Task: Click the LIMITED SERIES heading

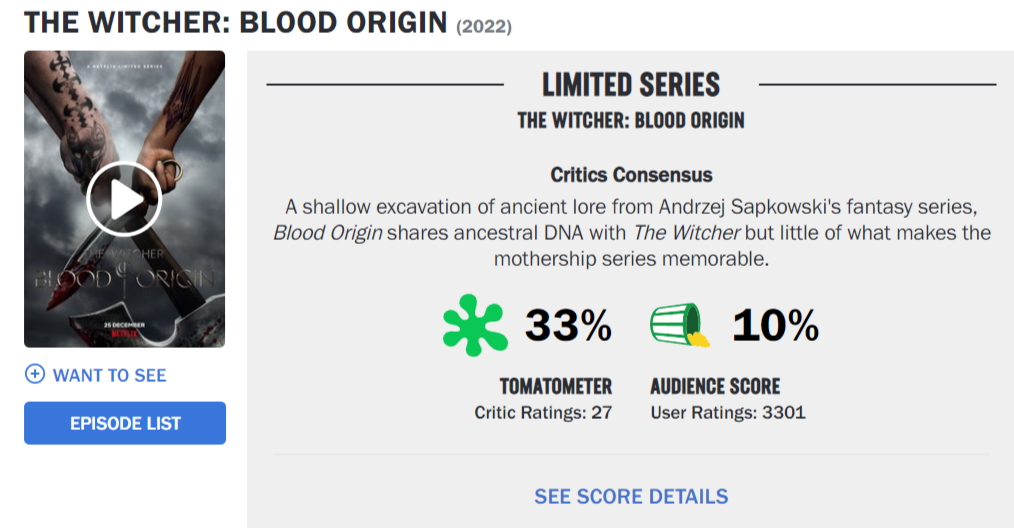Action: 631,84
